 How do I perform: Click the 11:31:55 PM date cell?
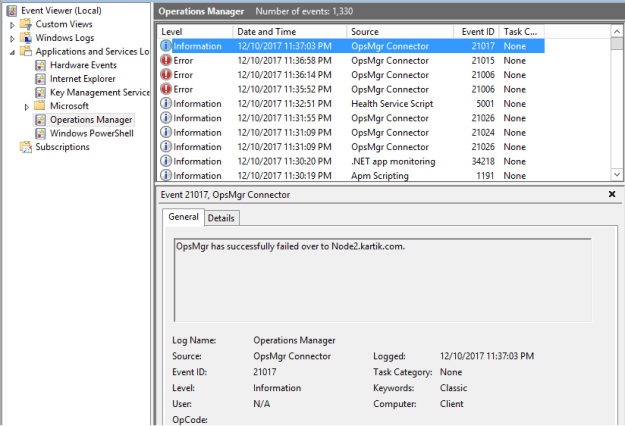click(x=285, y=118)
